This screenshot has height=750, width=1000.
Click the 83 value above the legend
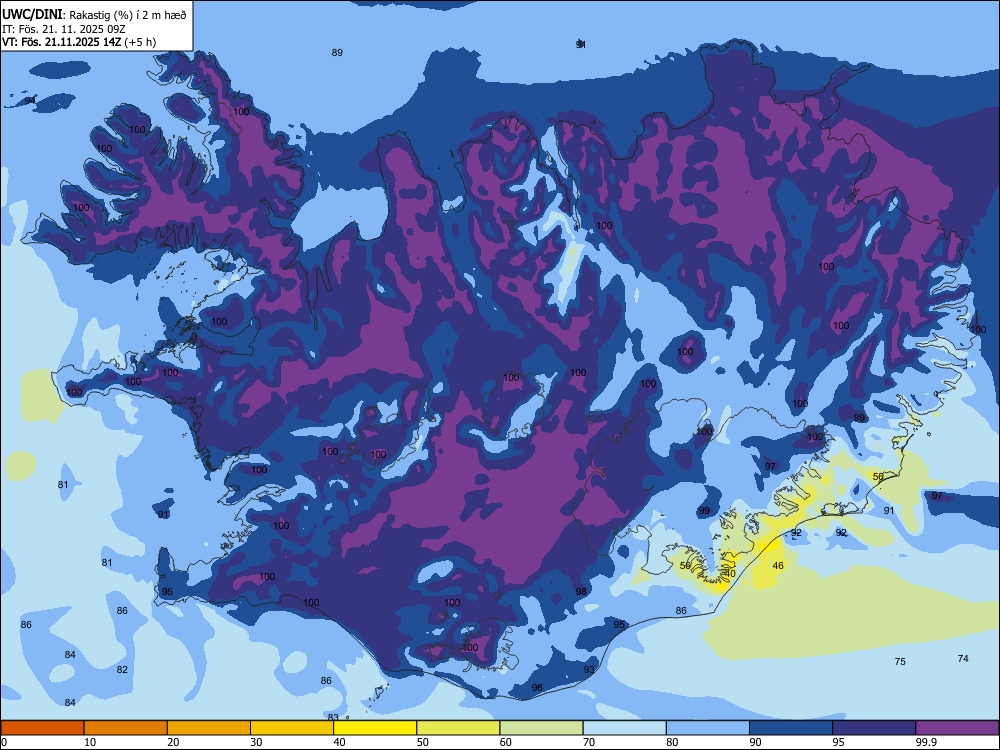[x=333, y=717]
